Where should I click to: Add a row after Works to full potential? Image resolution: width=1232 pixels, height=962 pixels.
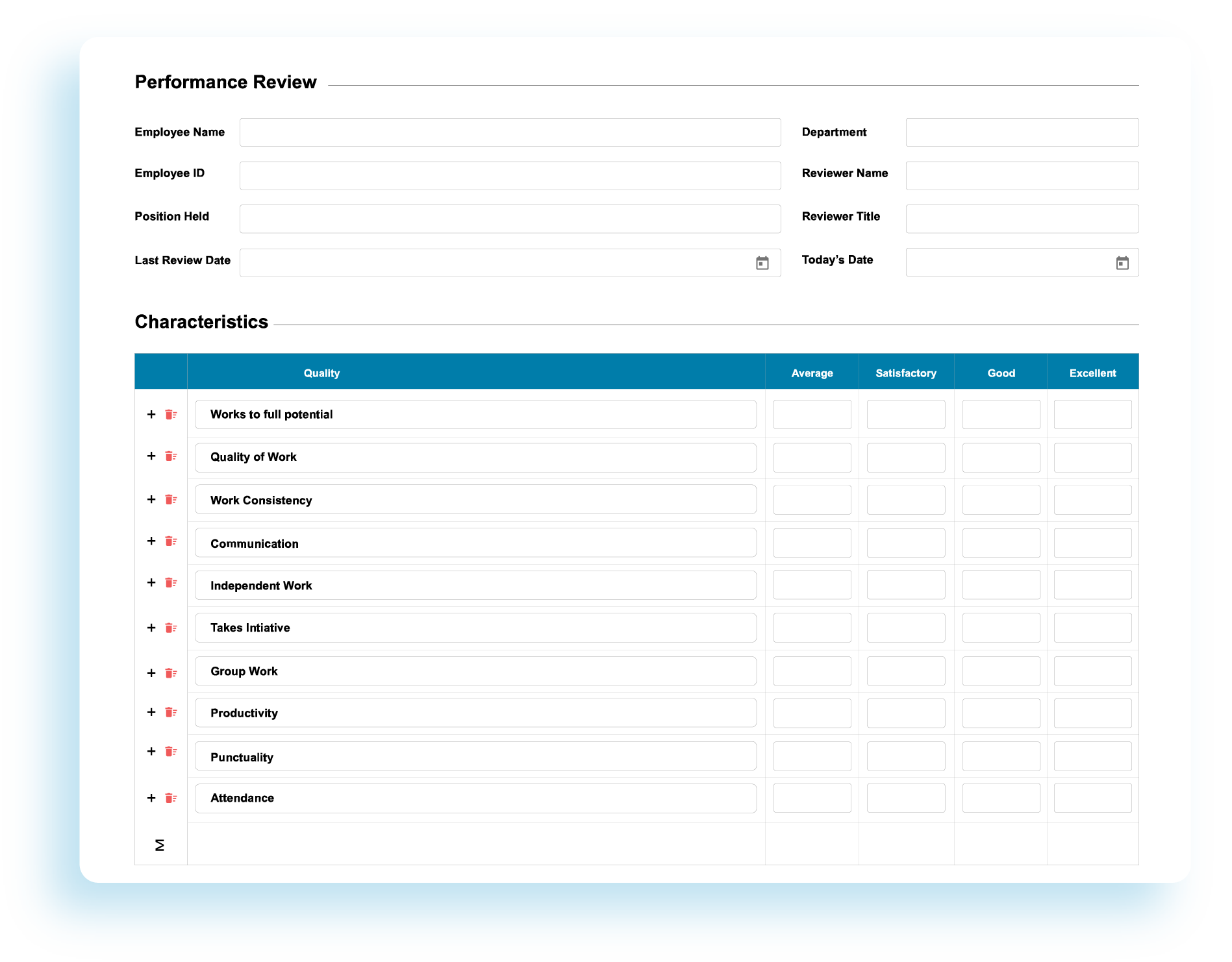tap(151, 414)
